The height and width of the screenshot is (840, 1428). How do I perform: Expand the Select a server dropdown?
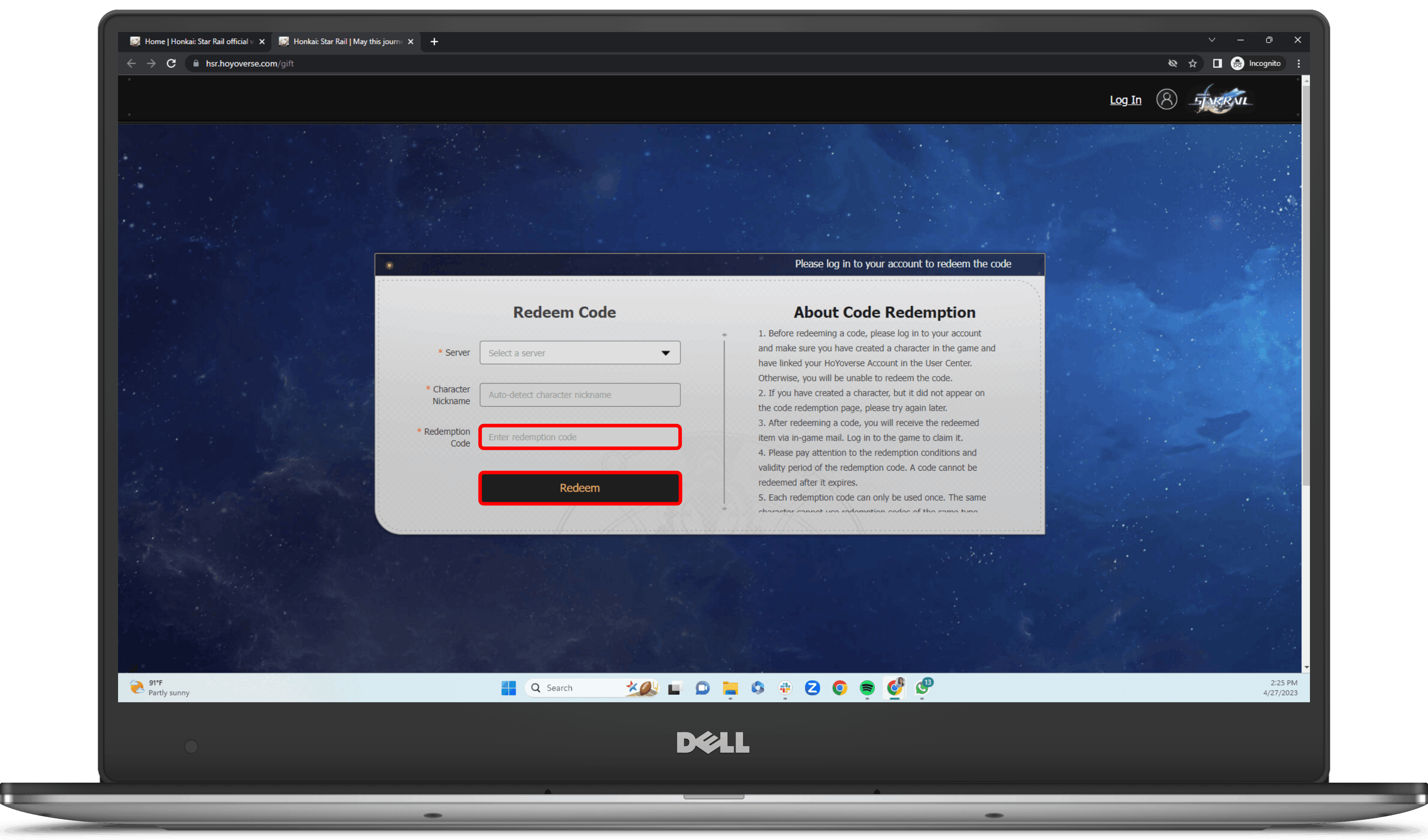pos(578,352)
